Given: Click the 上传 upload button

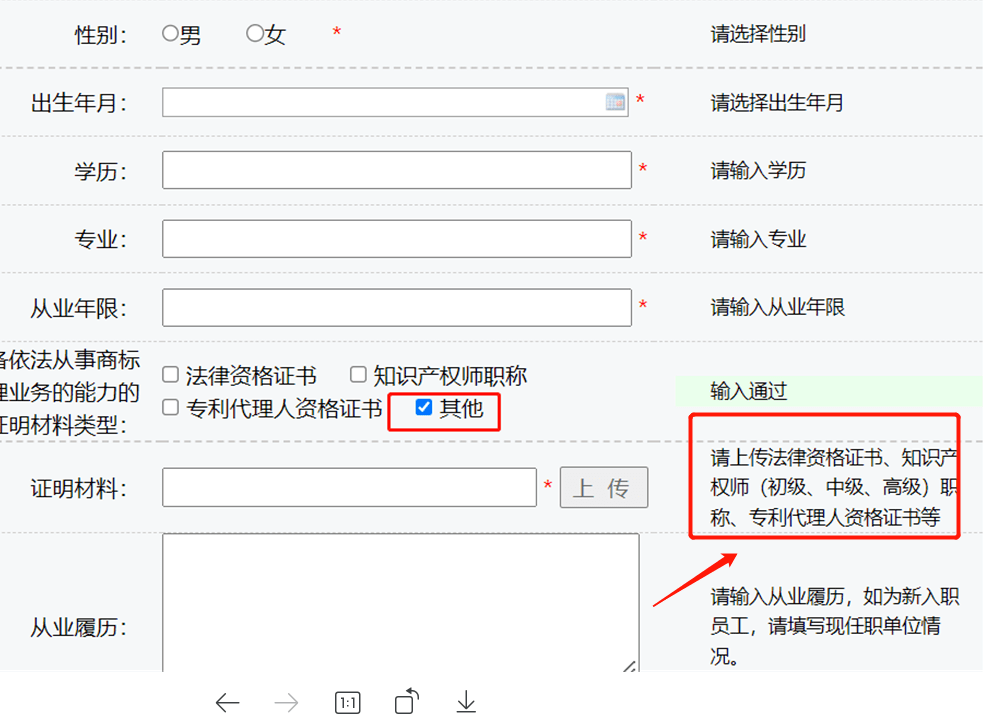Looking at the screenshot, I should [604, 487].
